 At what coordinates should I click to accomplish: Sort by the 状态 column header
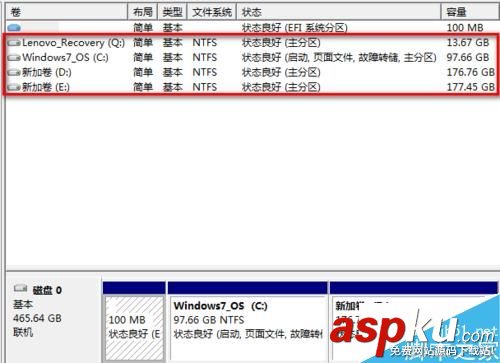point(339,12)
